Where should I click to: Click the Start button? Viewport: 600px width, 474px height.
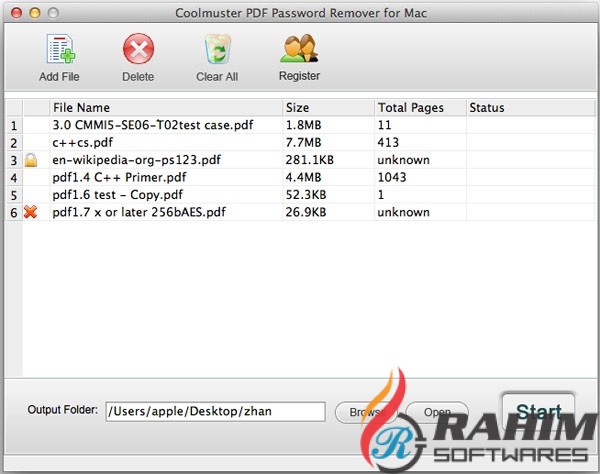tap(538, 411)
